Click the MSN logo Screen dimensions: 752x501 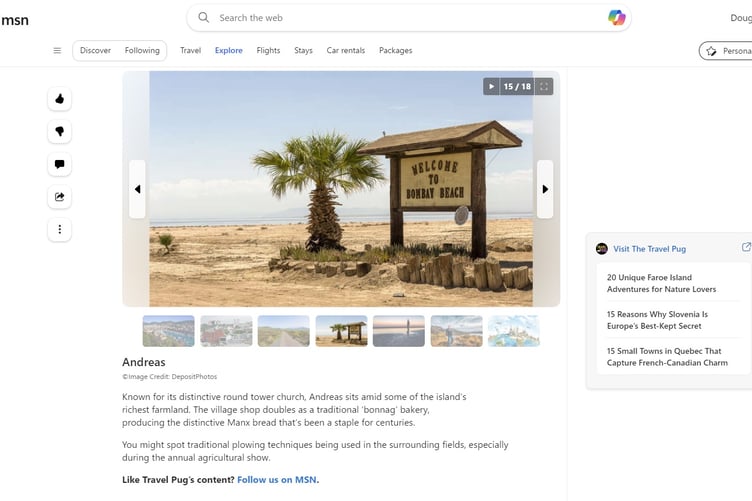[14, 20]
